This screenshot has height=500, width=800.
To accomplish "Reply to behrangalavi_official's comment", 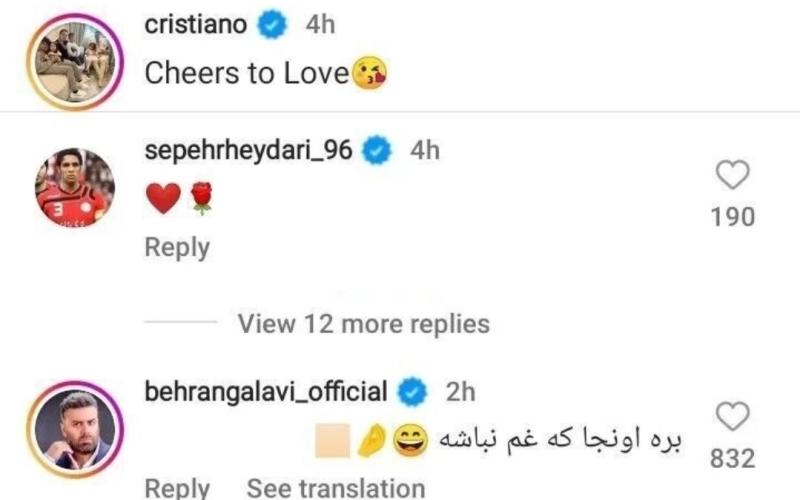I will tap(177, 488).
